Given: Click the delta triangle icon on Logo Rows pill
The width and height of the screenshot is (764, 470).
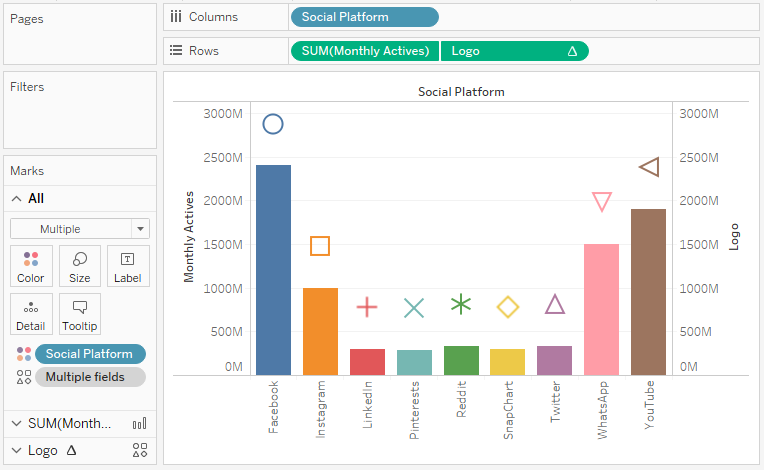Looking at the screenshot, I should (573, 51).
